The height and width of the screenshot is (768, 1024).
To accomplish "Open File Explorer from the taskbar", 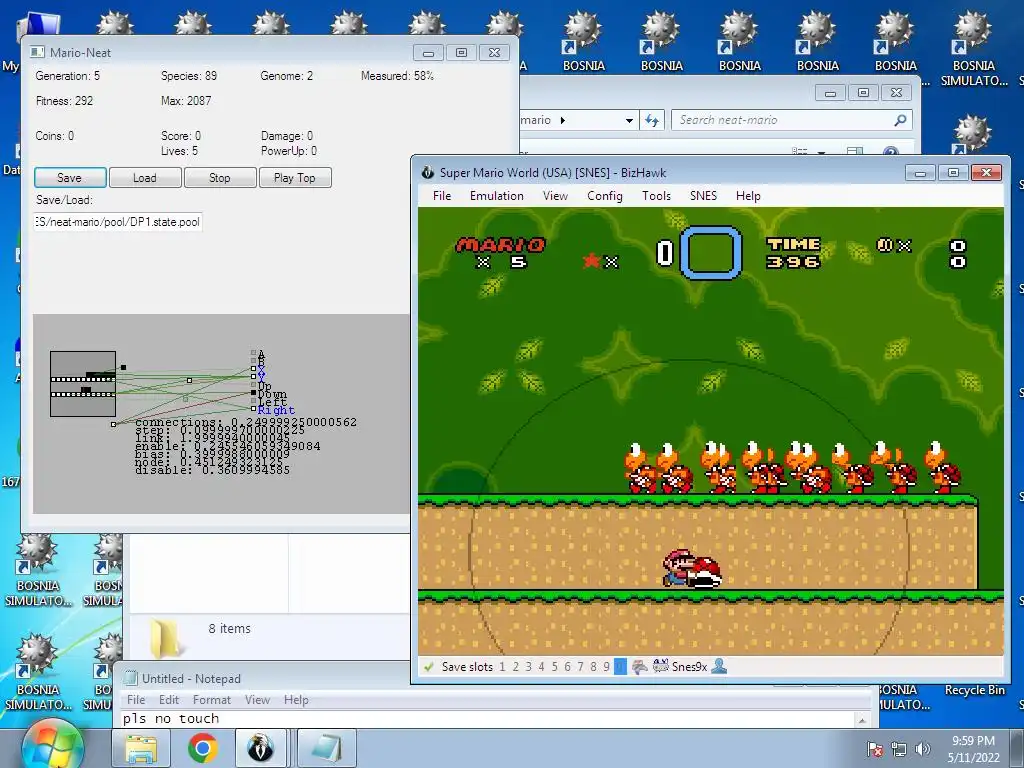I will click(141, 748).
